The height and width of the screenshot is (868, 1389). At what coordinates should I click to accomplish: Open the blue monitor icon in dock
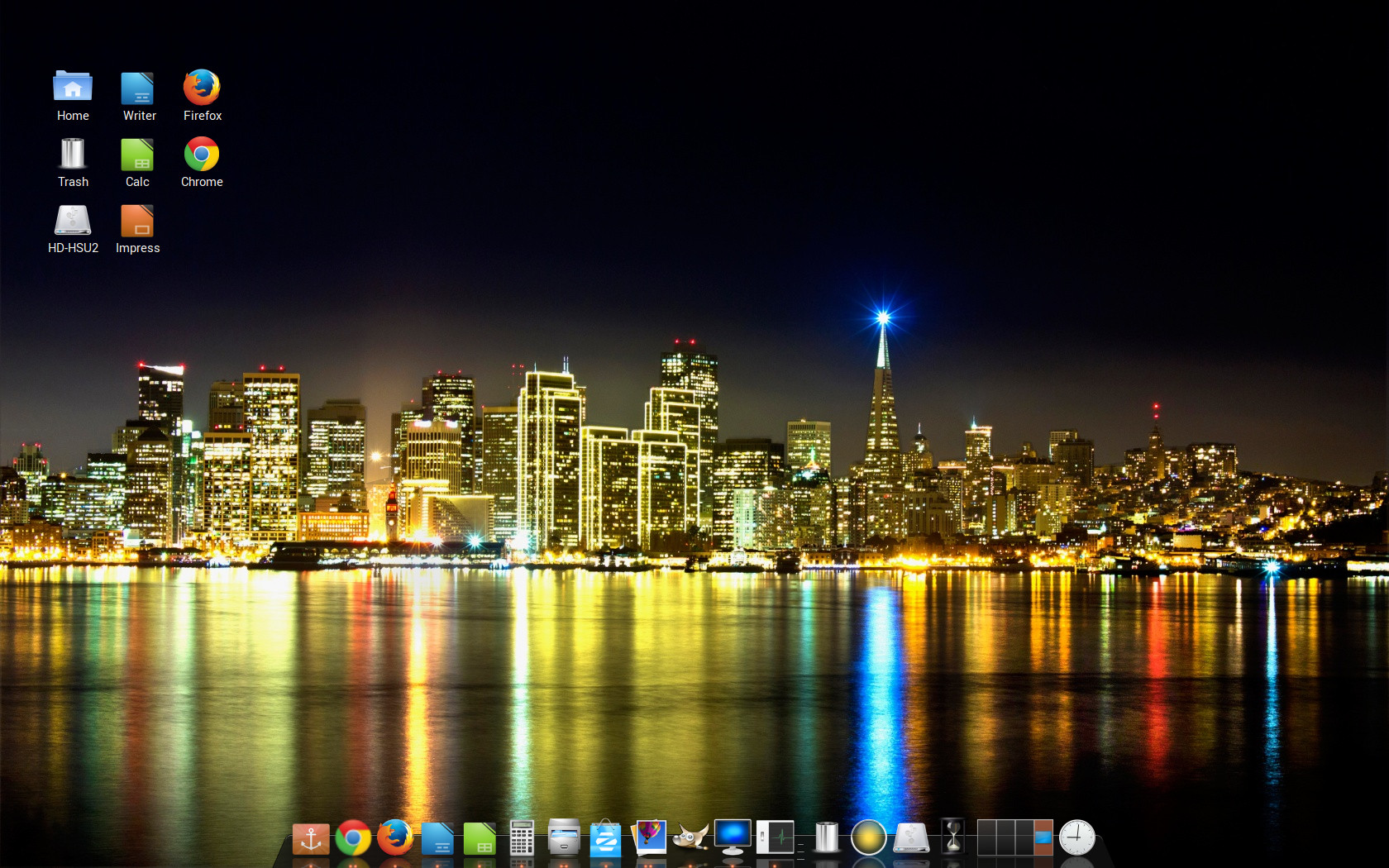733,837
